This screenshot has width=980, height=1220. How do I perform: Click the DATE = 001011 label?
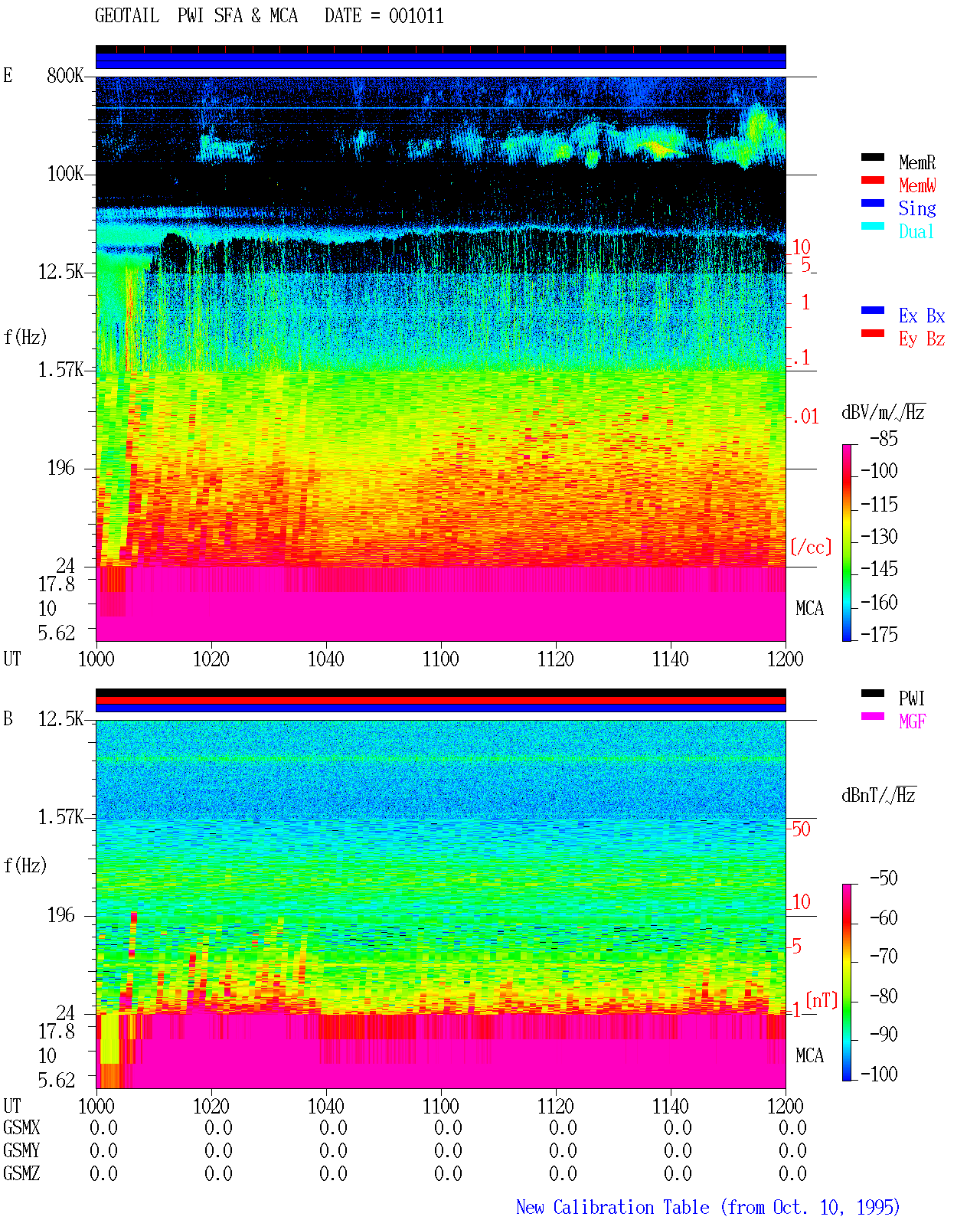pos(384,16)
